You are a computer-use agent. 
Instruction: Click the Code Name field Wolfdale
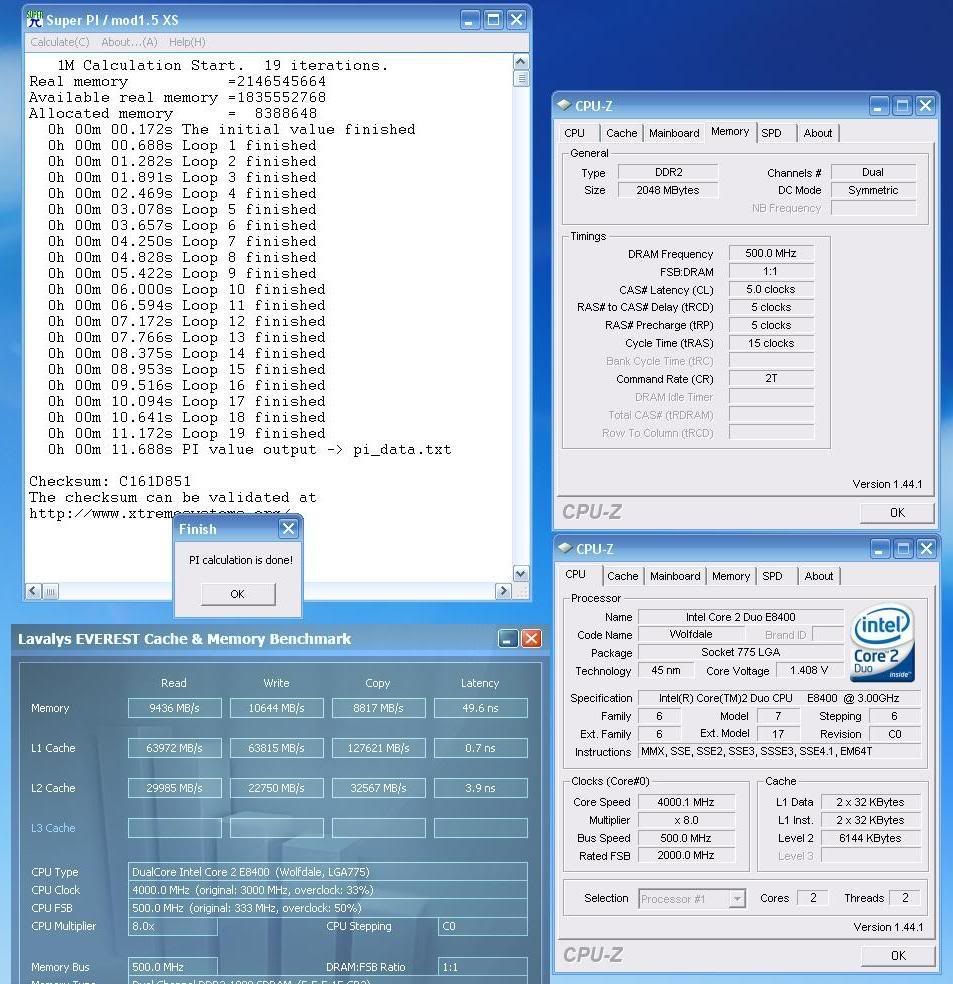click(x=691, y=634)
